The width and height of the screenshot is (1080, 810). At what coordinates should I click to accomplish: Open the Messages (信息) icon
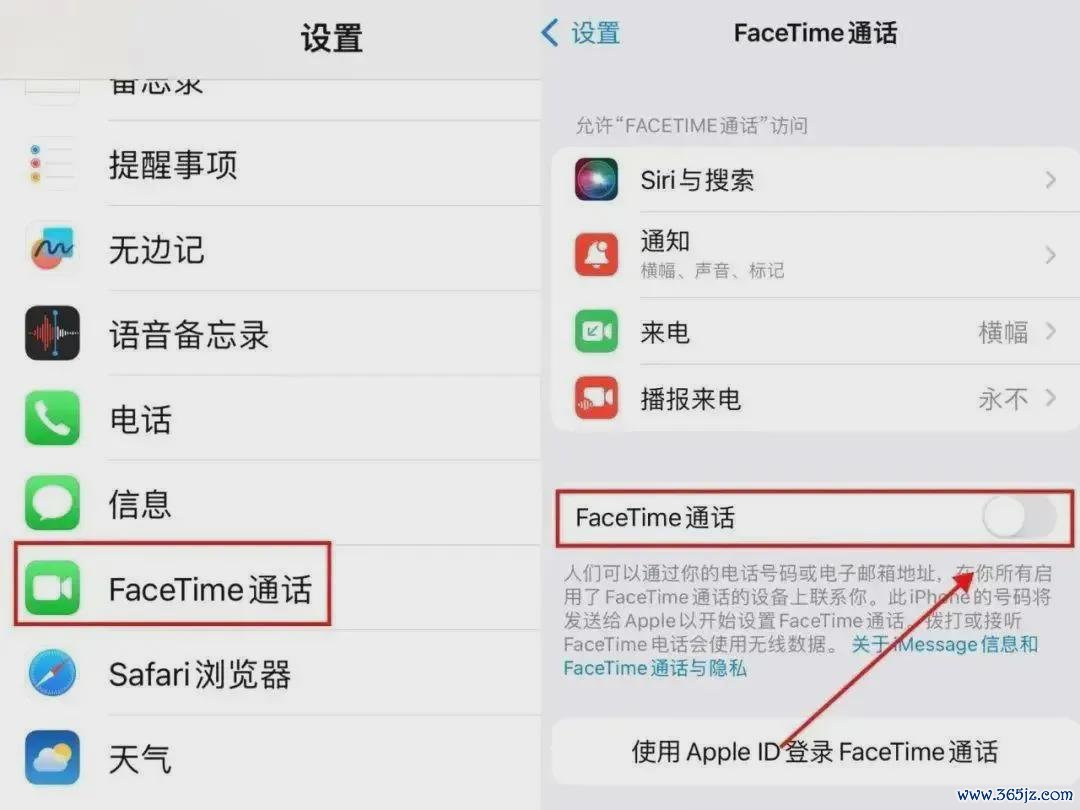(x=52, y=503)
